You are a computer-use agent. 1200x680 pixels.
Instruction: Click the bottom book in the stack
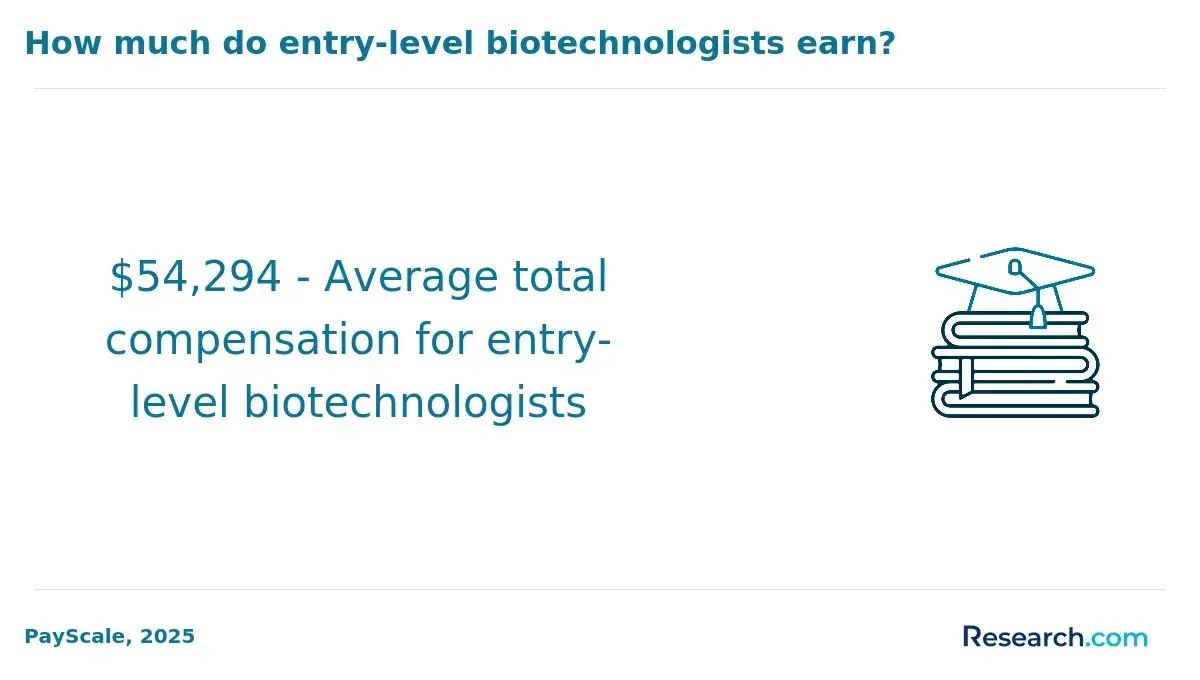pyautogui.click(x=1015, y=399)
